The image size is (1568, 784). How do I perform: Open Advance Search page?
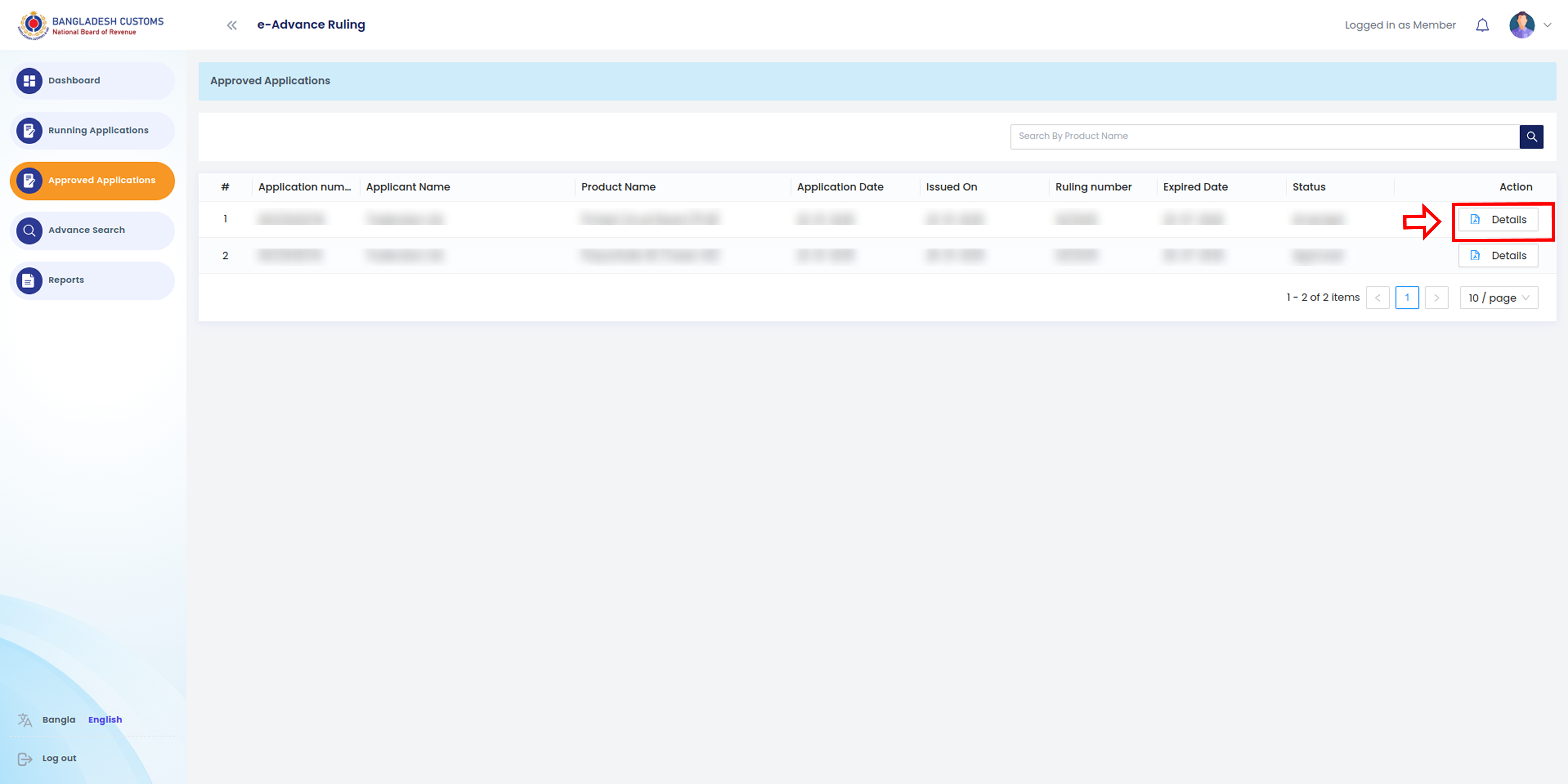pyautogui.click(x=92, y=230)
